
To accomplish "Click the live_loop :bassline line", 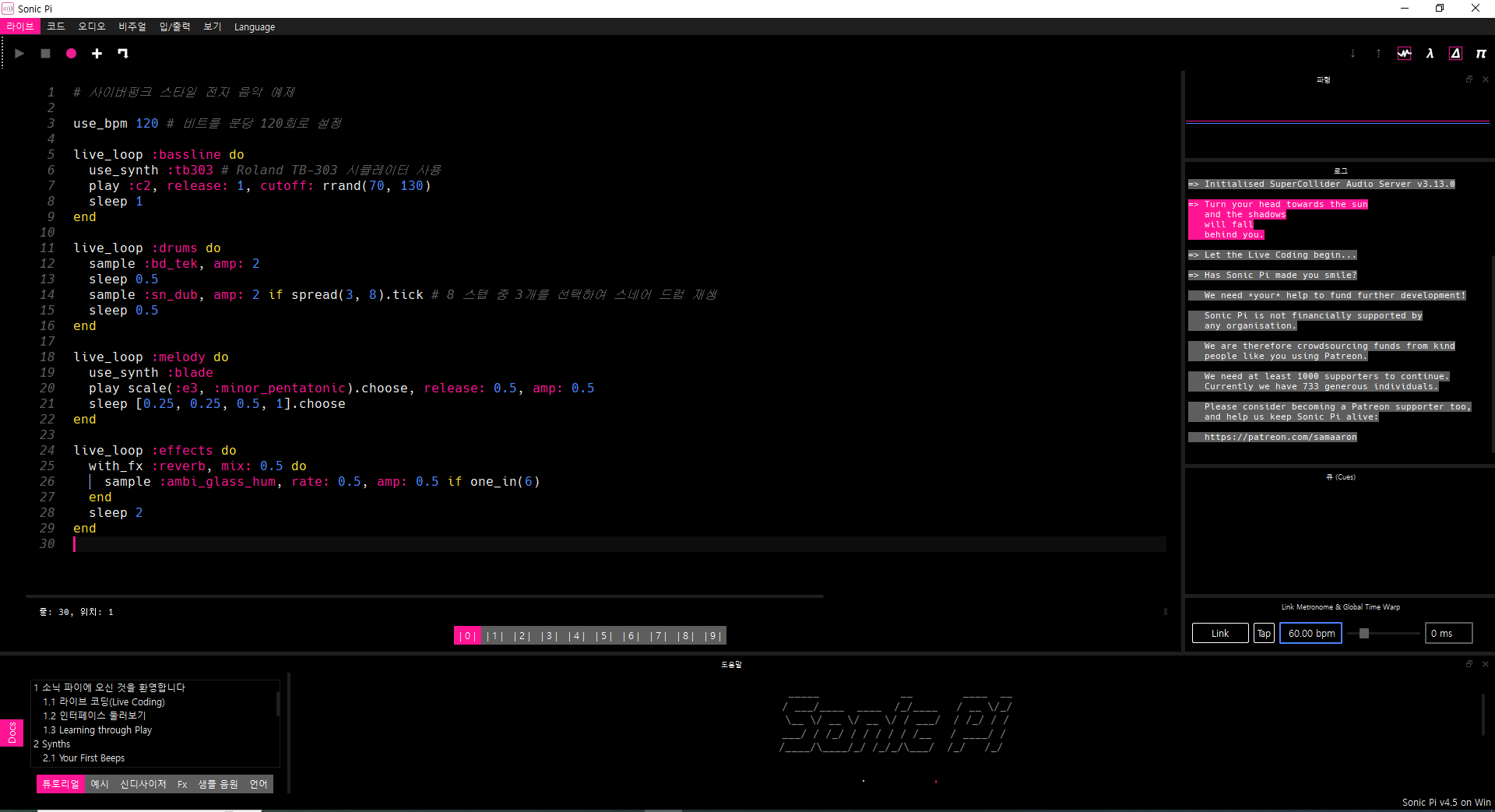I will tap(159, 154).
